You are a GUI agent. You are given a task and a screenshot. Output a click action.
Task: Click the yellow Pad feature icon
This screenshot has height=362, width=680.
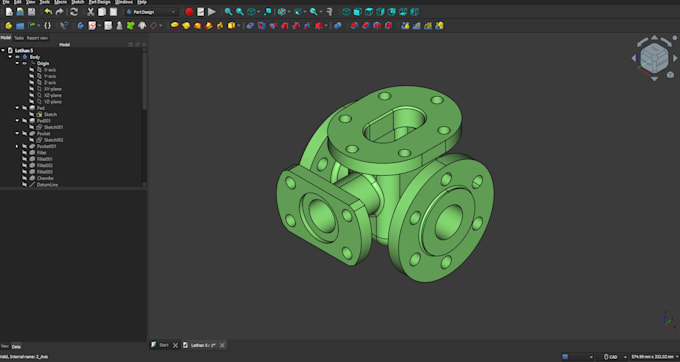coord(174,26)
